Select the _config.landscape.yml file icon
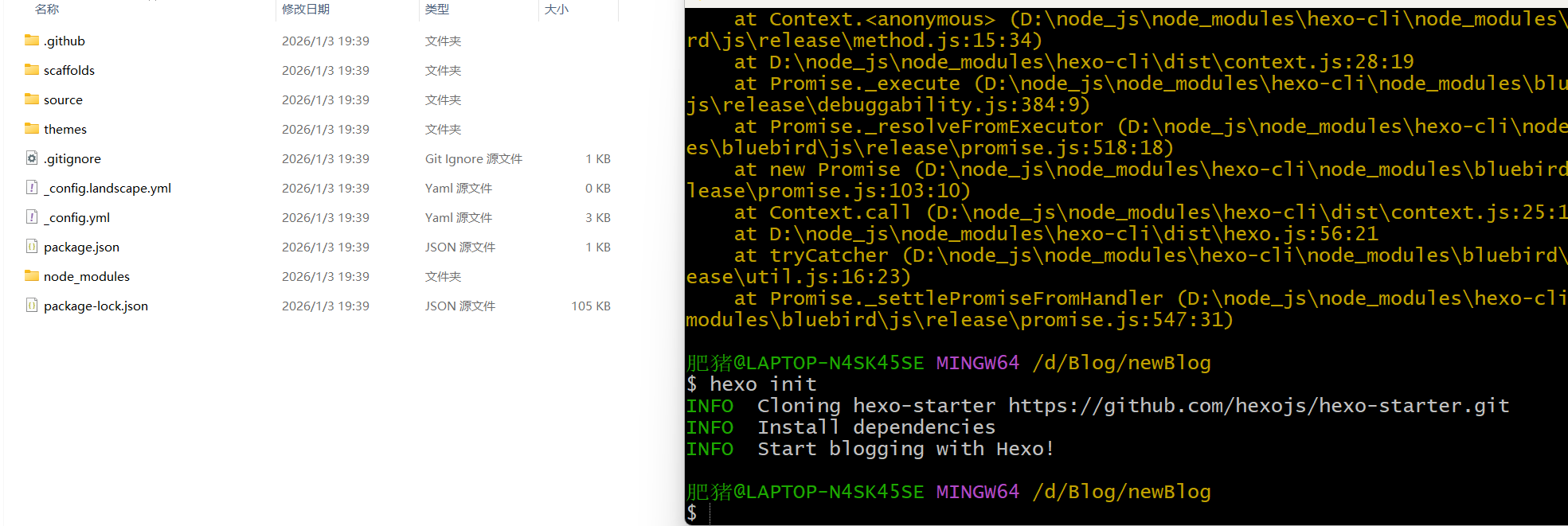This screenshot has width=1568, height=526. pos(32,188)
